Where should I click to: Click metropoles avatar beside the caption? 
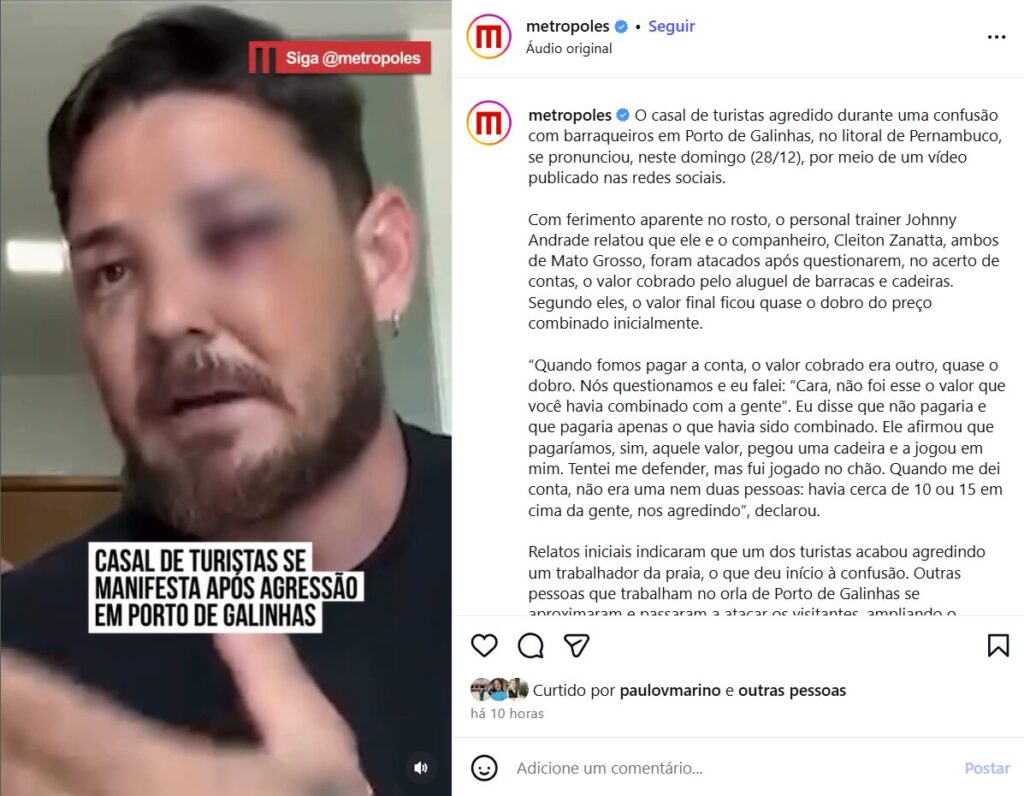(488, 123)
